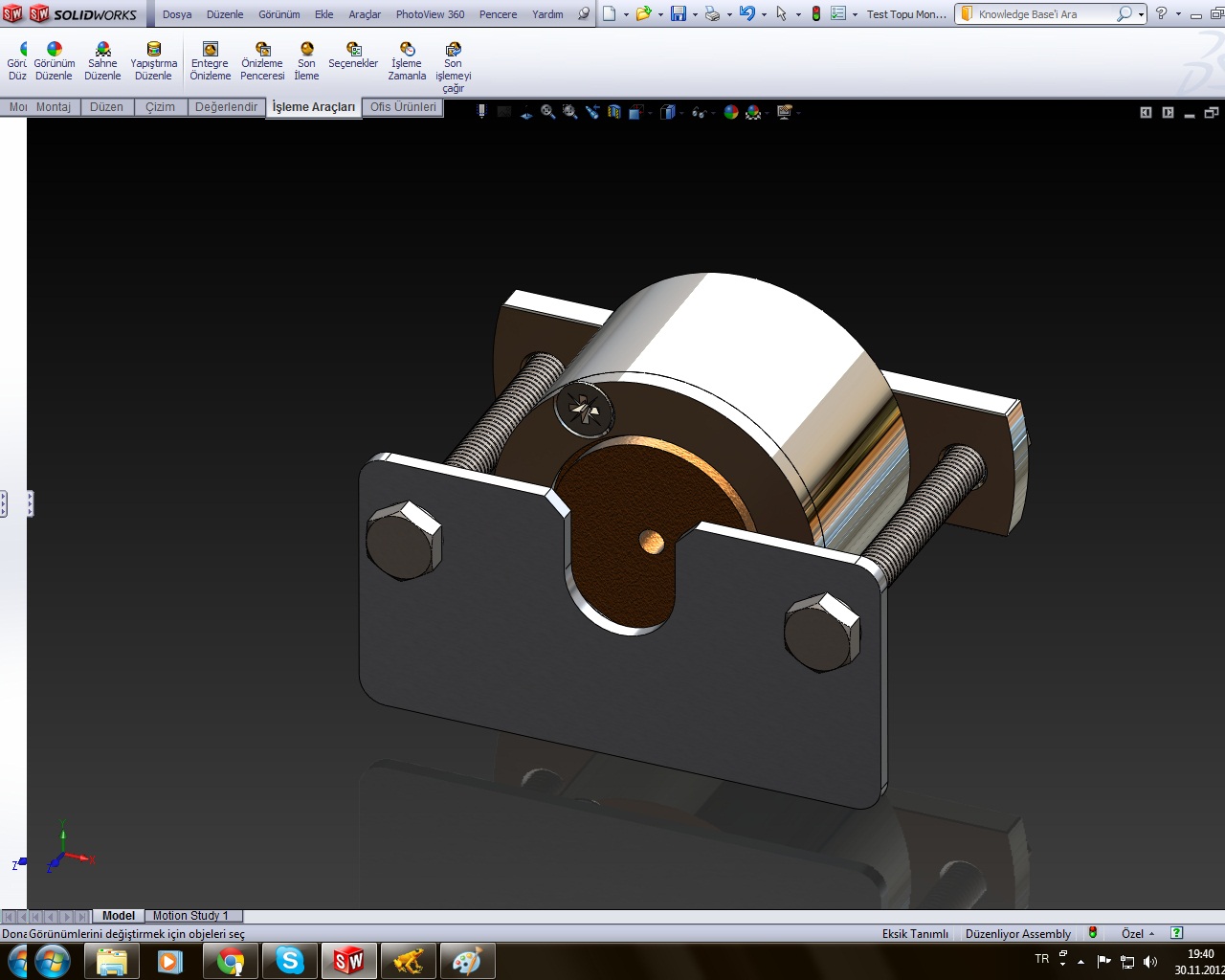
Task: Zoom to fit magnifier icon
Action: pos(547,112)
